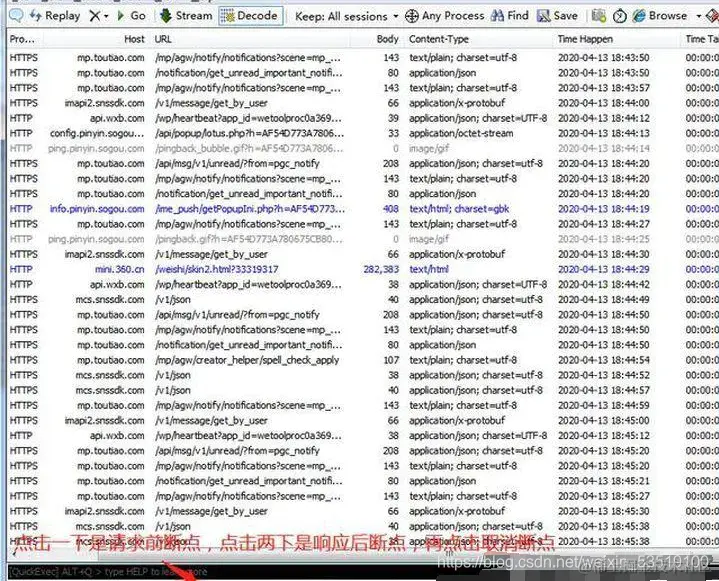The height and width of the screenshot is (581, 719).
Task: Click the Save toolbar button
Action: tap(557, 16)
